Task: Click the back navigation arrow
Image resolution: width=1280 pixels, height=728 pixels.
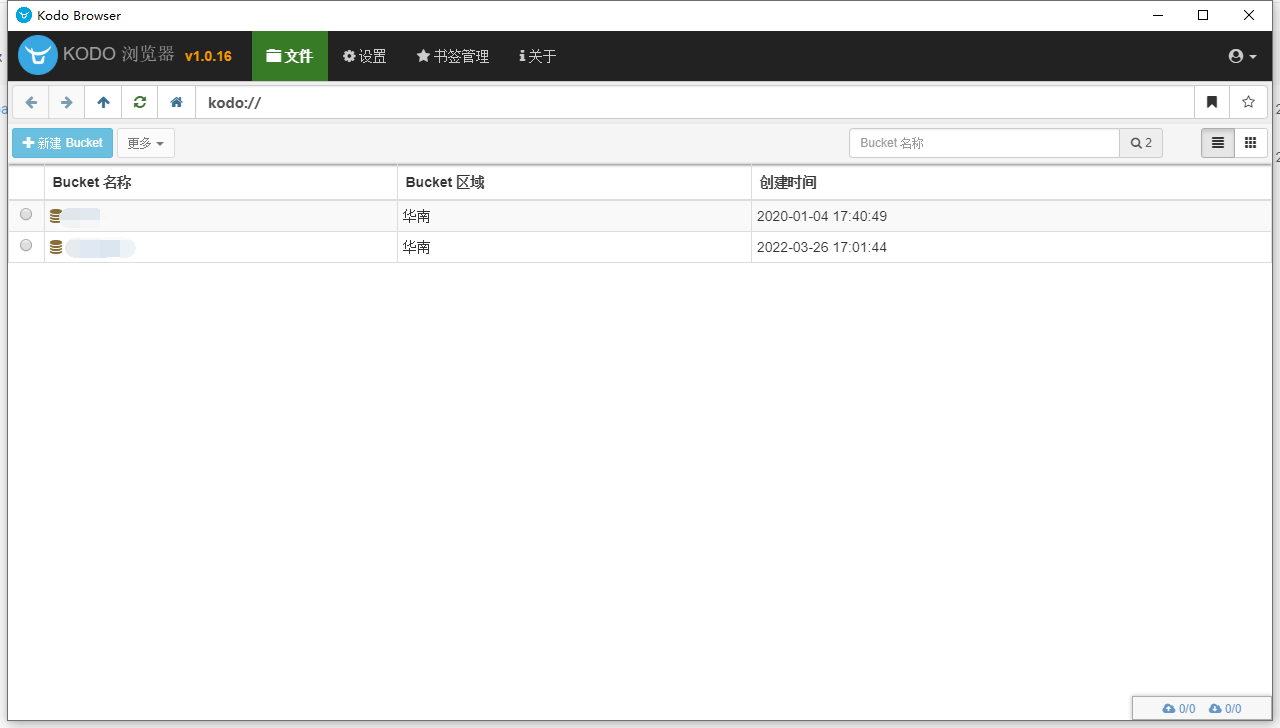Action: tap(31, 102)
